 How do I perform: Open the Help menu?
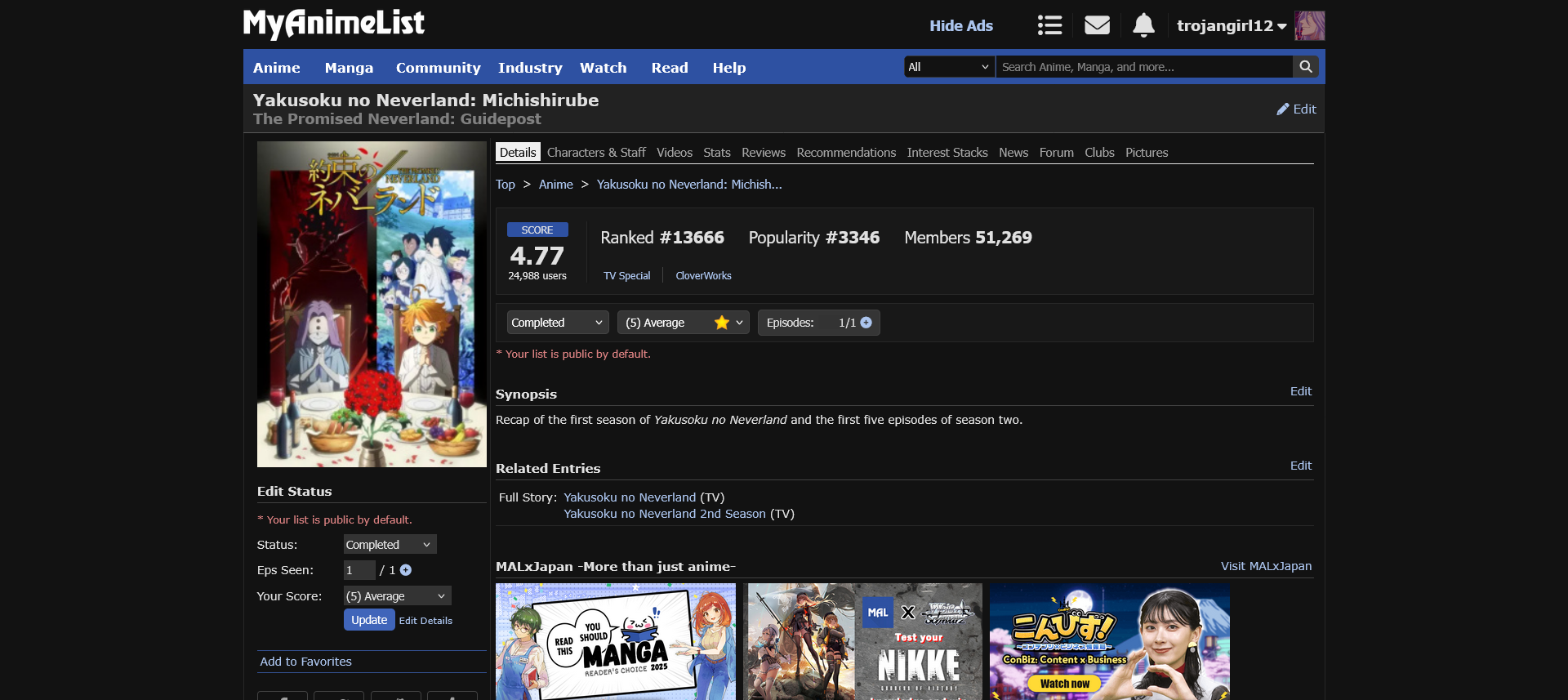pyautogui.click(x=729, y=68)
